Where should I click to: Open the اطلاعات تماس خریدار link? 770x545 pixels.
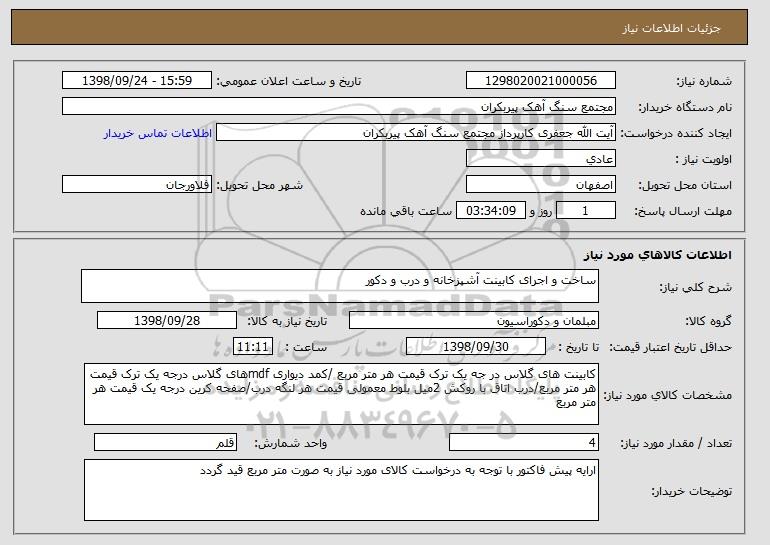(x=158, y=133)
